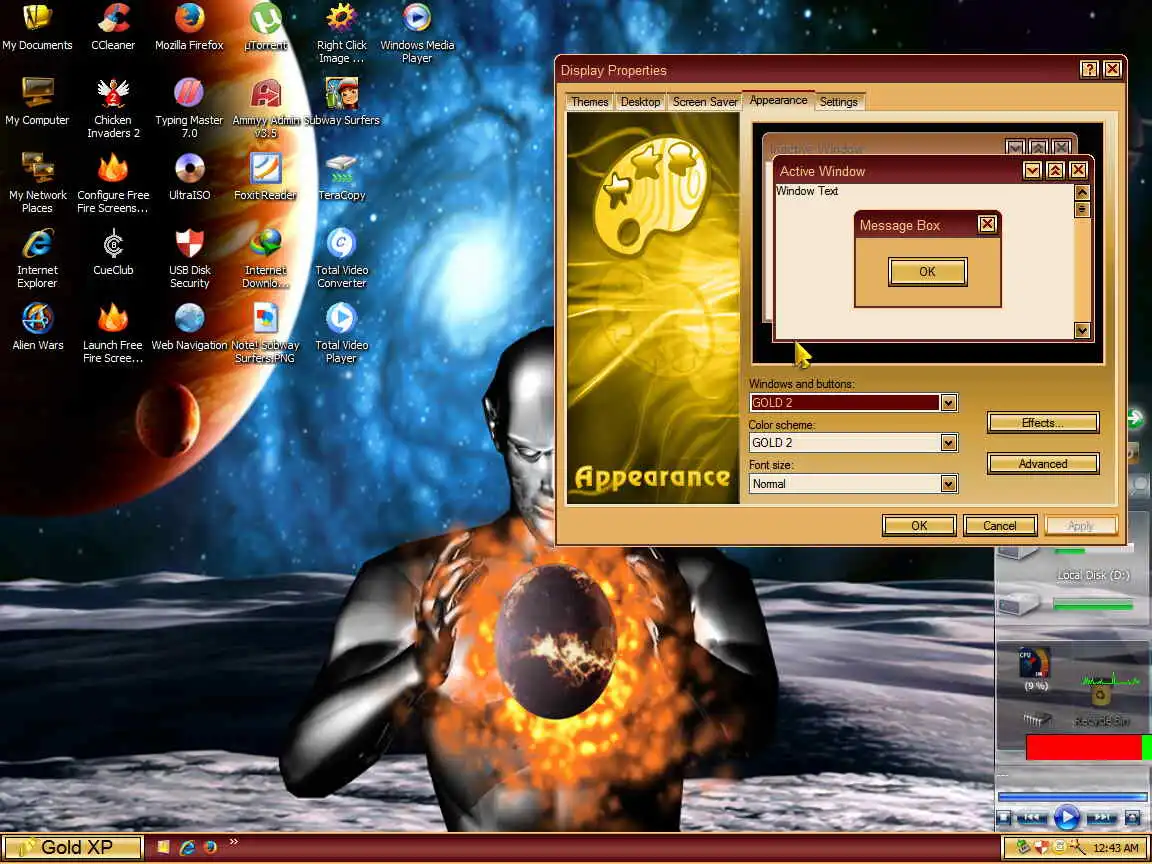
Task: Click stop in the sidebar media player
Action: (1004, 817)
